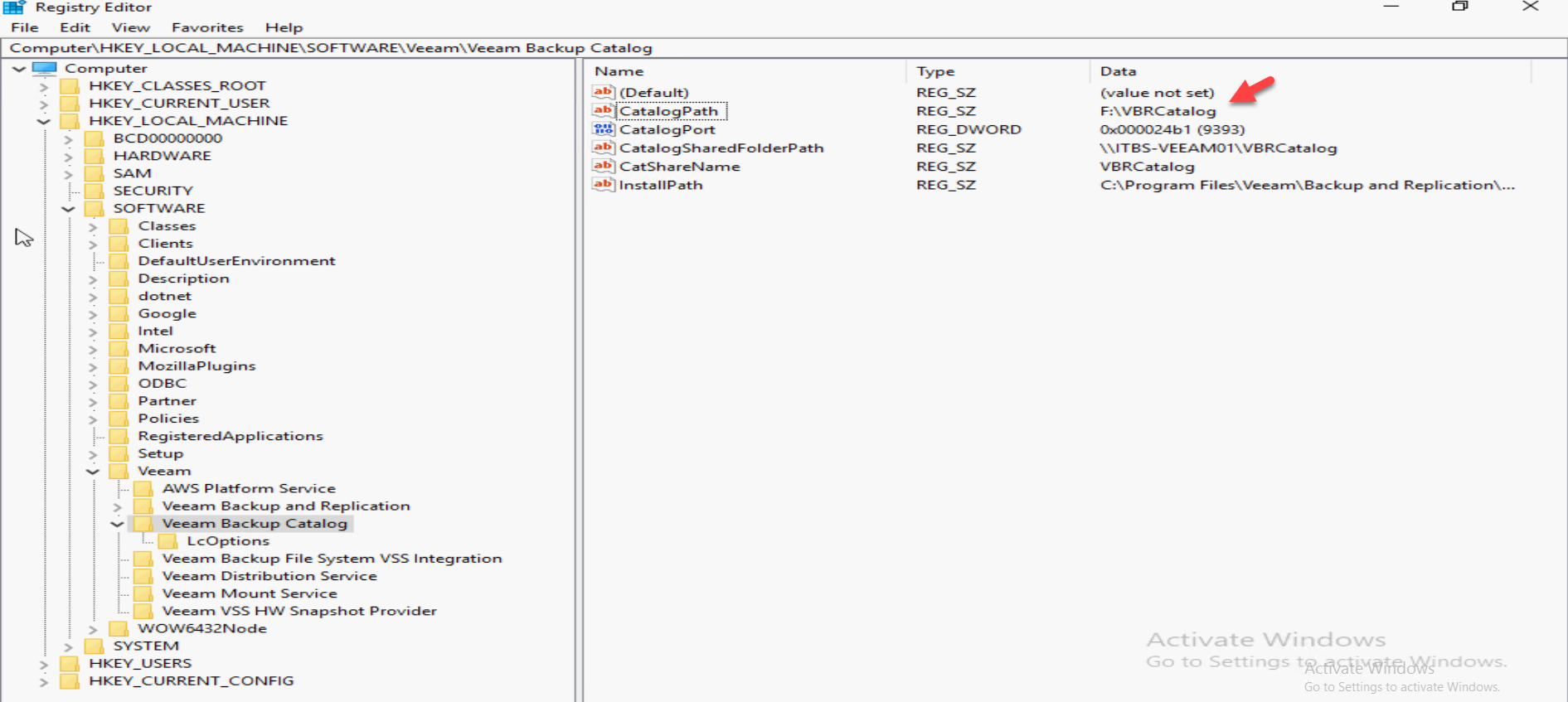Click the Policies folder icon

click(x=119, y=419)
